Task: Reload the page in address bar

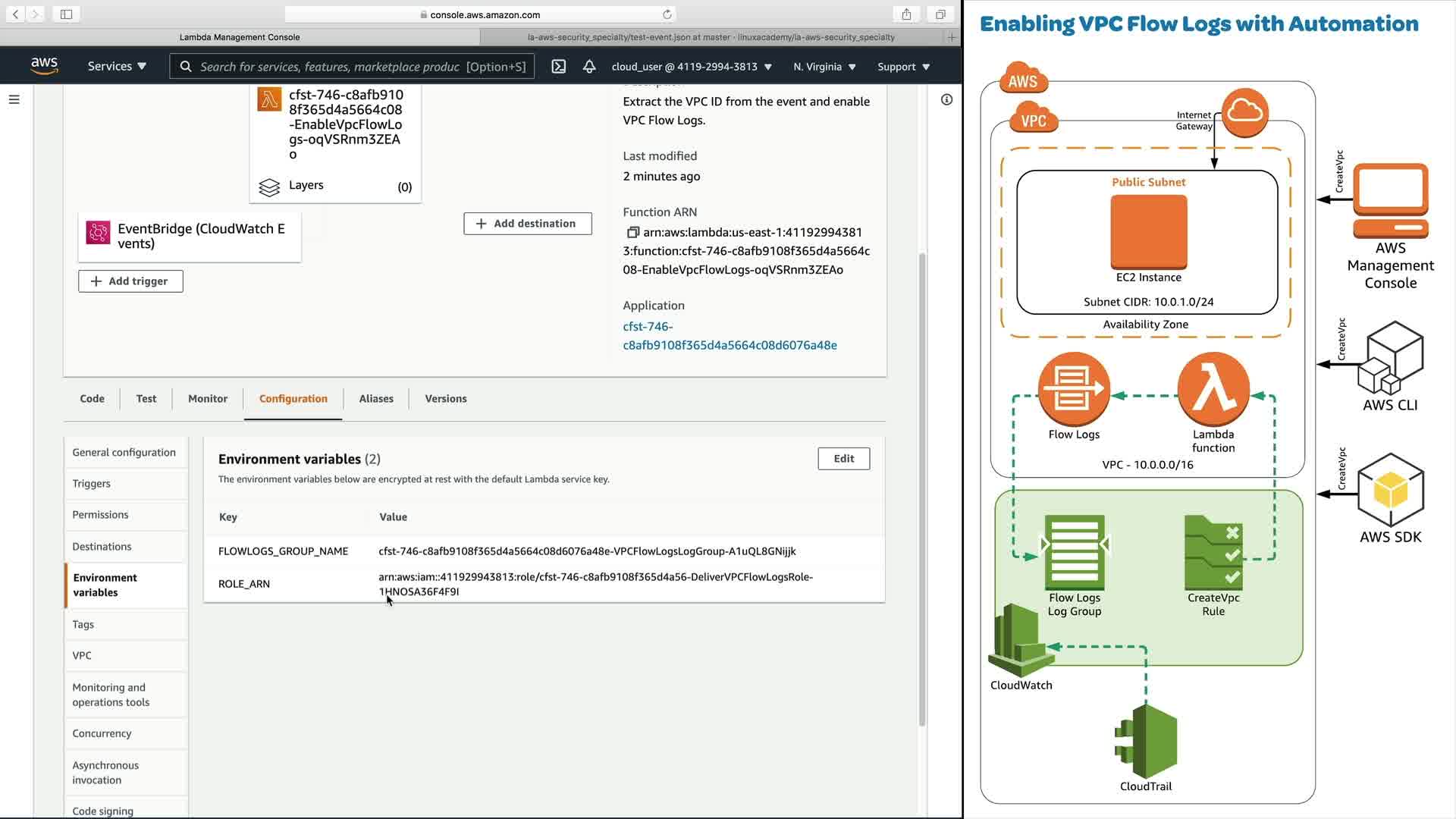Action: click(667, 14)
